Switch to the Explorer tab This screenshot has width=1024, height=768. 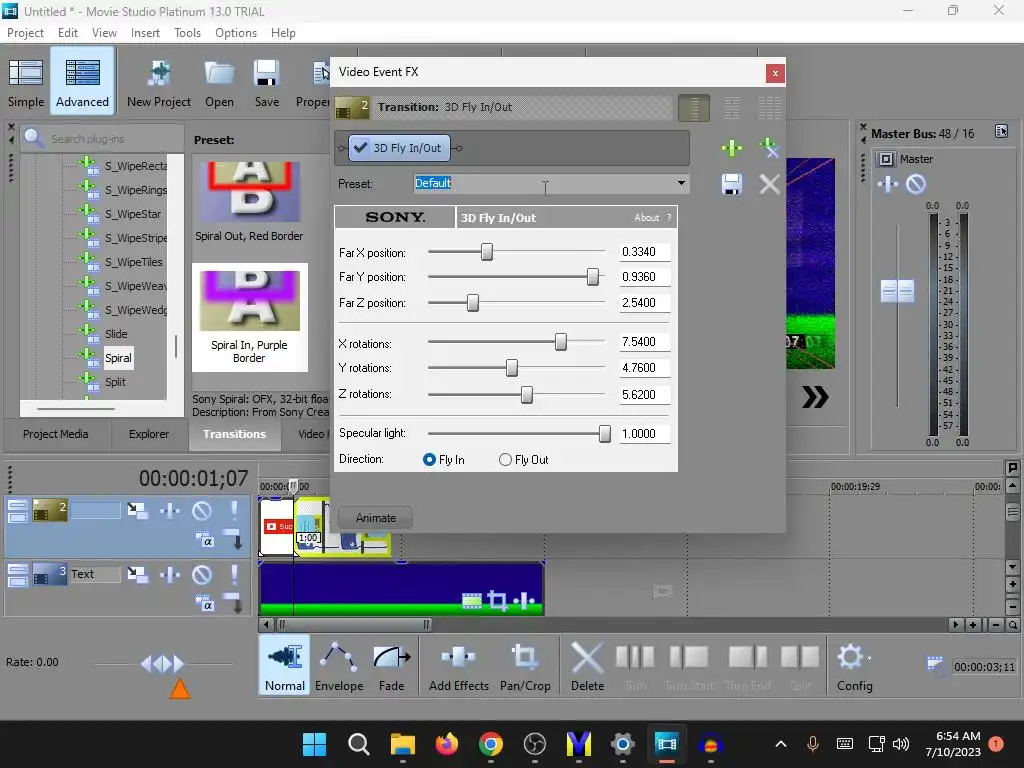[x=149, y=434]
